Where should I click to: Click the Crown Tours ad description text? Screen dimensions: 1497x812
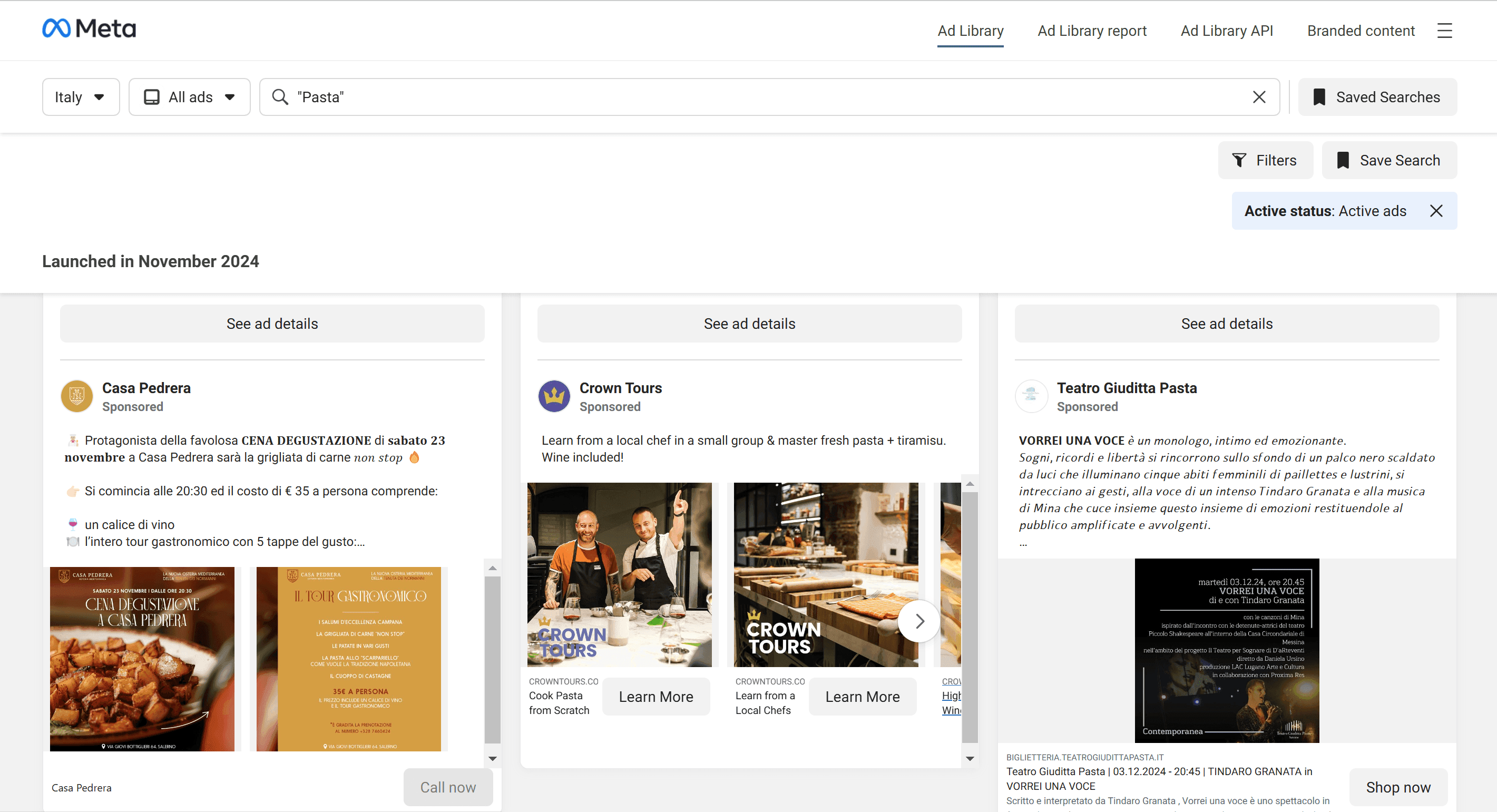coord(744,449)
